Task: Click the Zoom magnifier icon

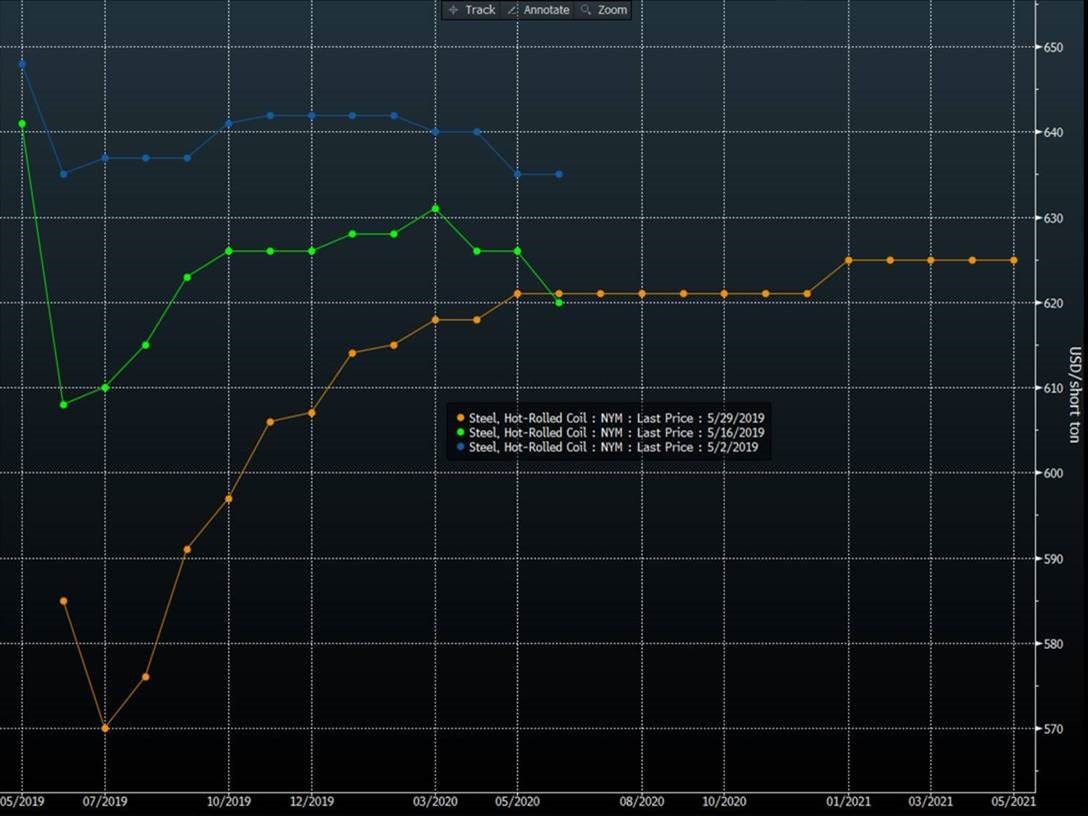Action: (586, 10)
